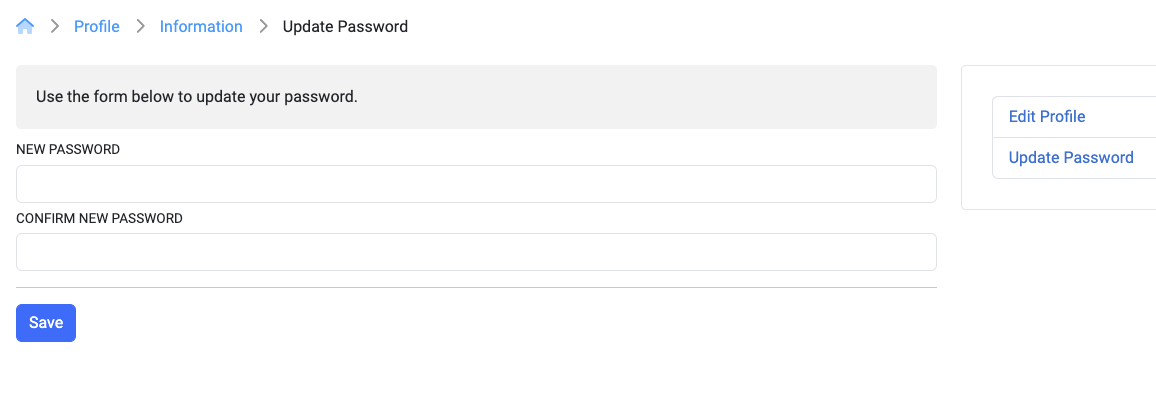The height and width of the screenshot is (407, 1156).
Task: Click the horizontal divider above Save
Action: [x=476, y=288]
